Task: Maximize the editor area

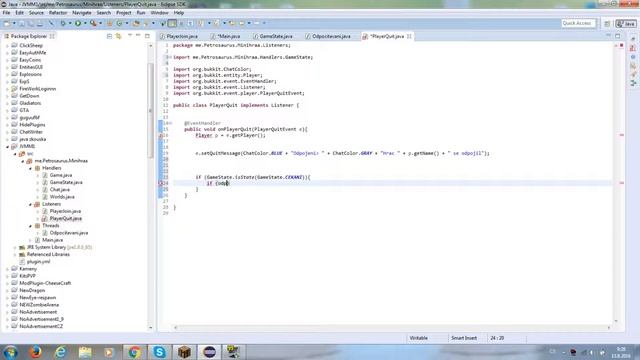Action: pos(618,36)
